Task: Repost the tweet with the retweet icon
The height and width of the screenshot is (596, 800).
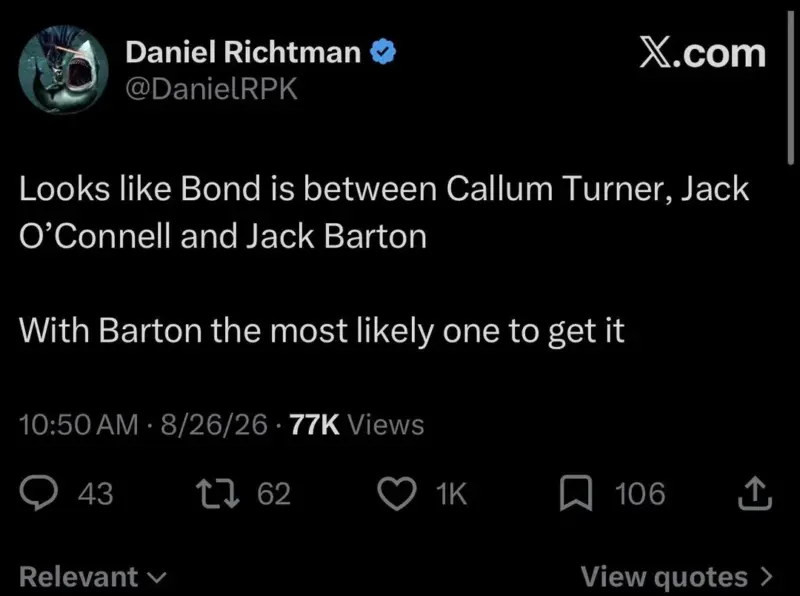Action: click(218, 493)
